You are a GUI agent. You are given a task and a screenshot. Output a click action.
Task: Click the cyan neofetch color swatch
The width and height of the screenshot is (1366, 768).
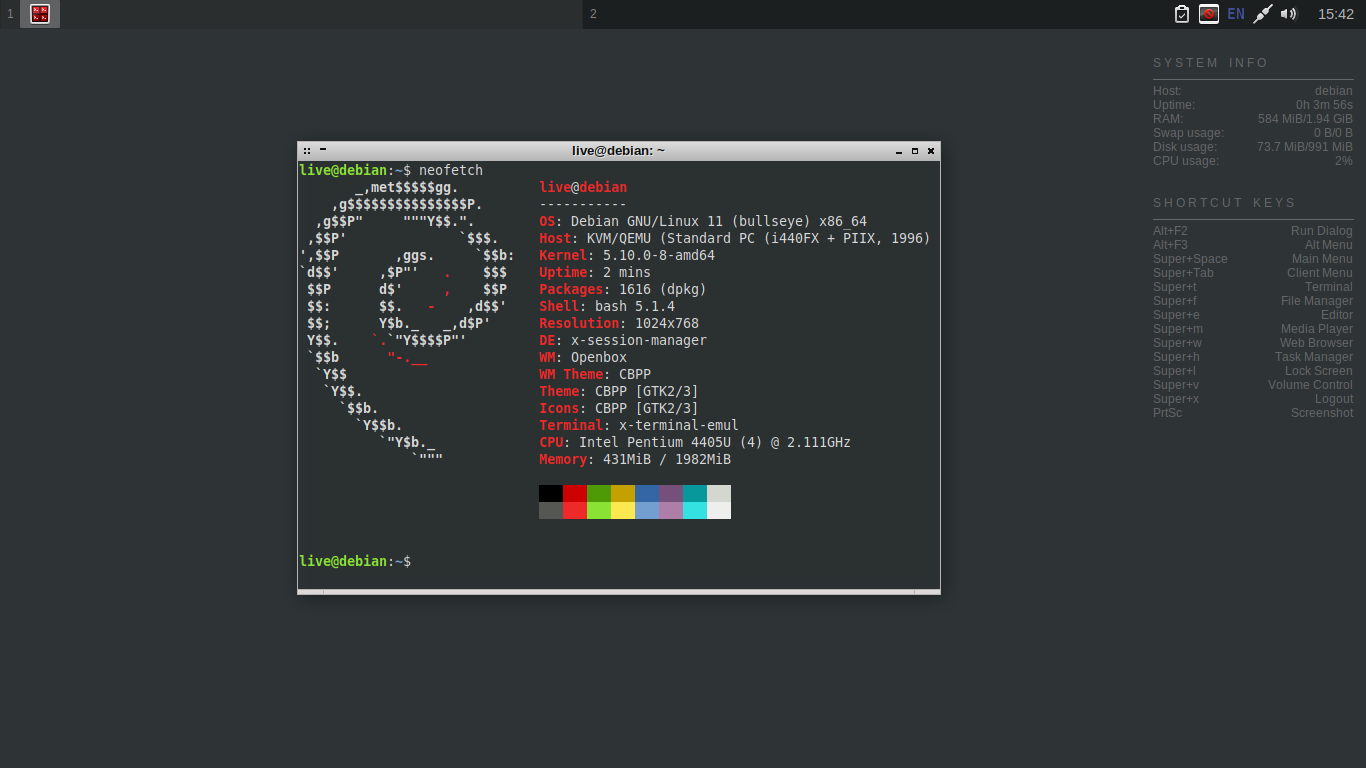point(694,492)
